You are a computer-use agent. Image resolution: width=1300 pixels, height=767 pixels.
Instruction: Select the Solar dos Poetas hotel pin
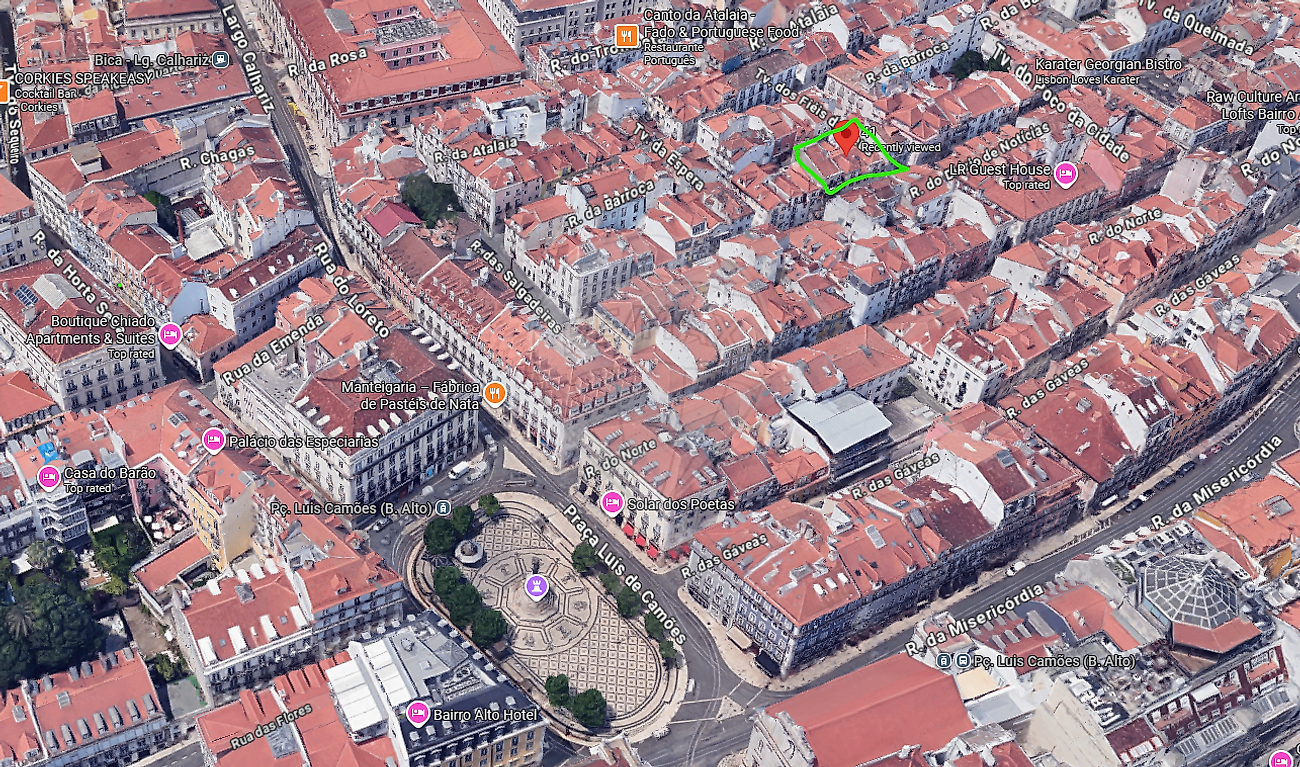tap(612, 503)
